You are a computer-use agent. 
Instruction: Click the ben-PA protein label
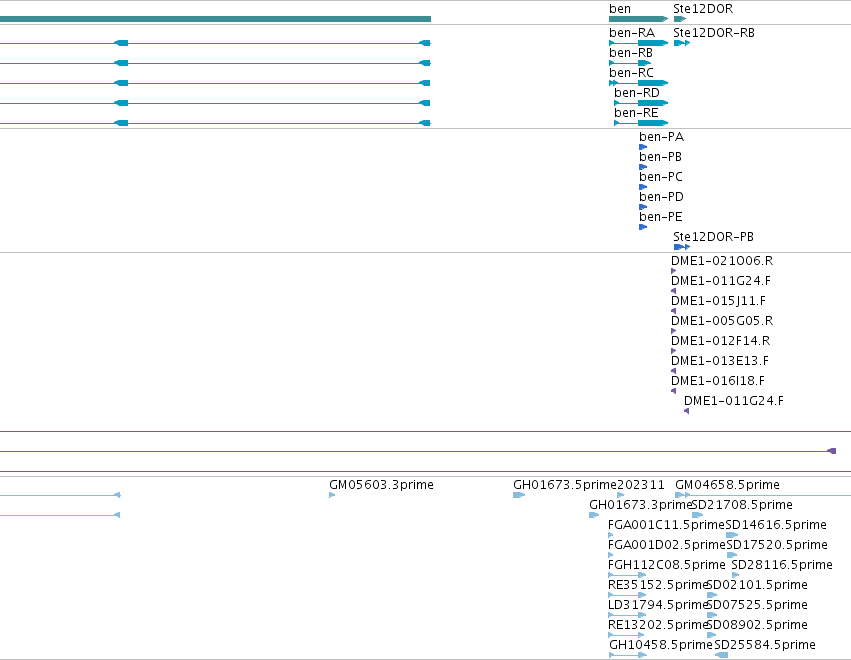tap(661, 137)
